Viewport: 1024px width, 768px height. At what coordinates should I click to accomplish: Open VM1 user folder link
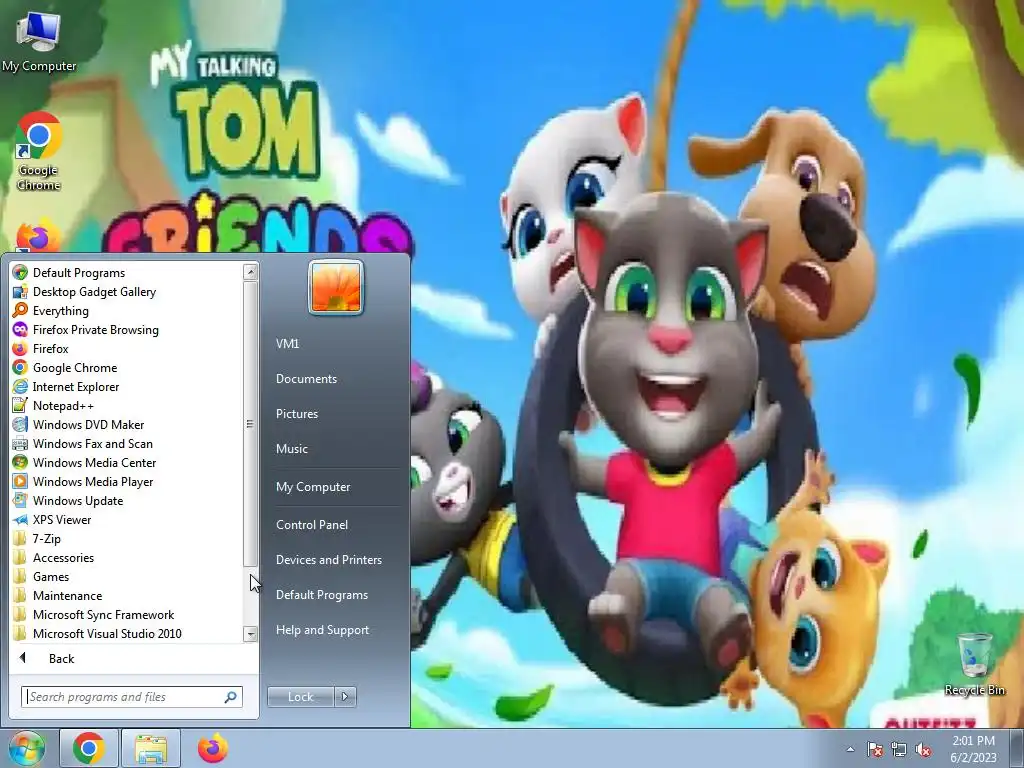(287, 344)
